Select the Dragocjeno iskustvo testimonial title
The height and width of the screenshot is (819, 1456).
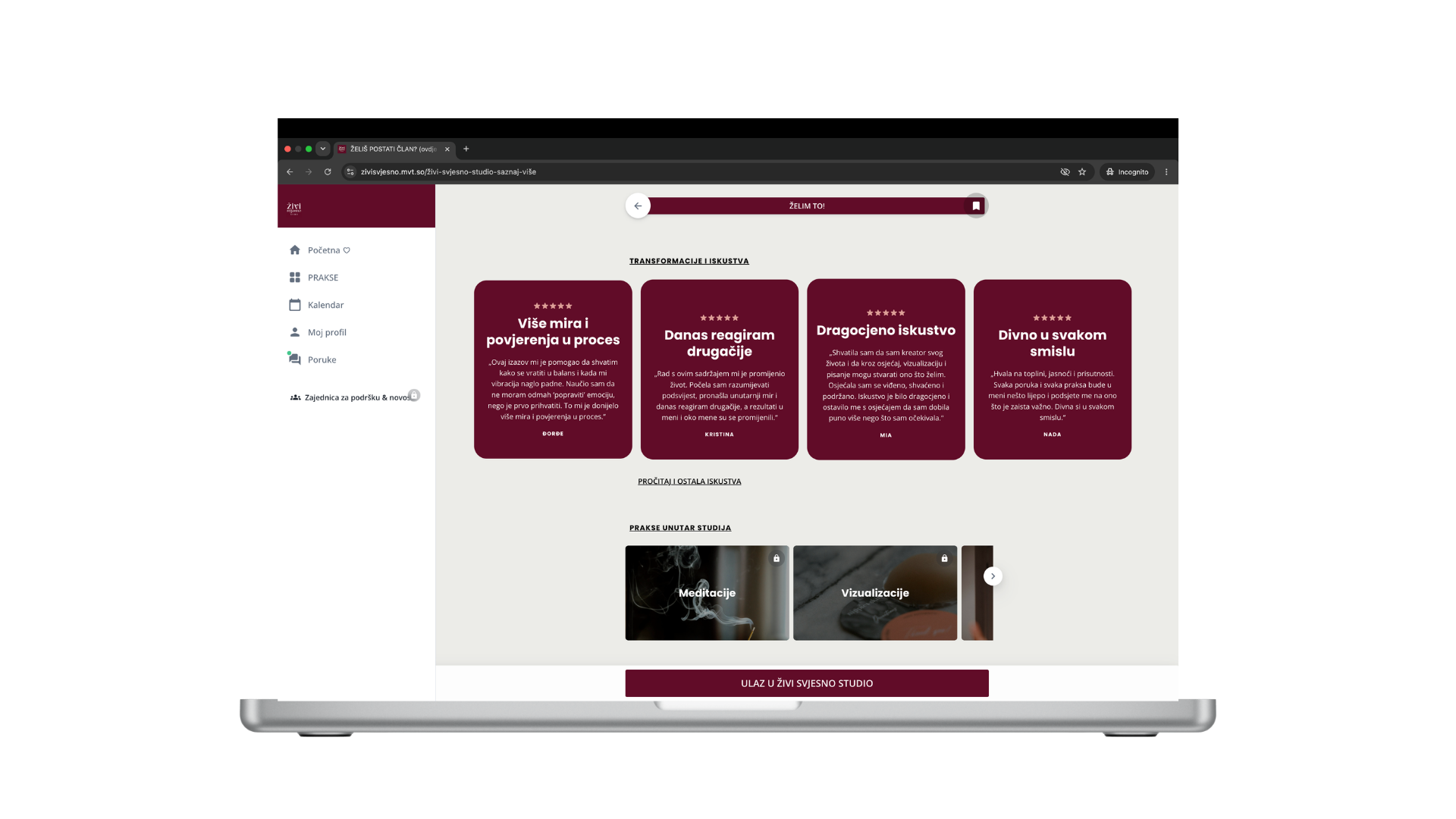point(886,331)
